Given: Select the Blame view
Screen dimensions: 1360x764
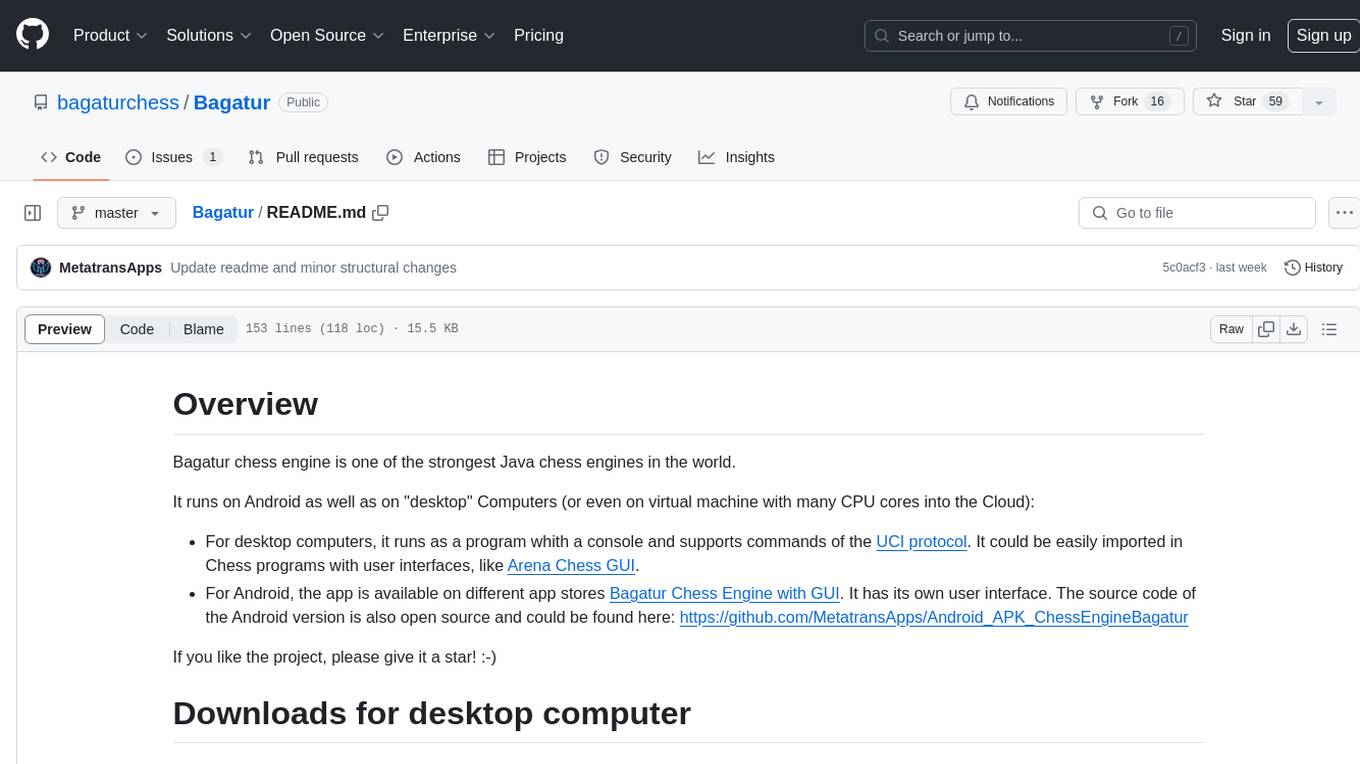Looking at the screenshot, I should pos(203,329).
